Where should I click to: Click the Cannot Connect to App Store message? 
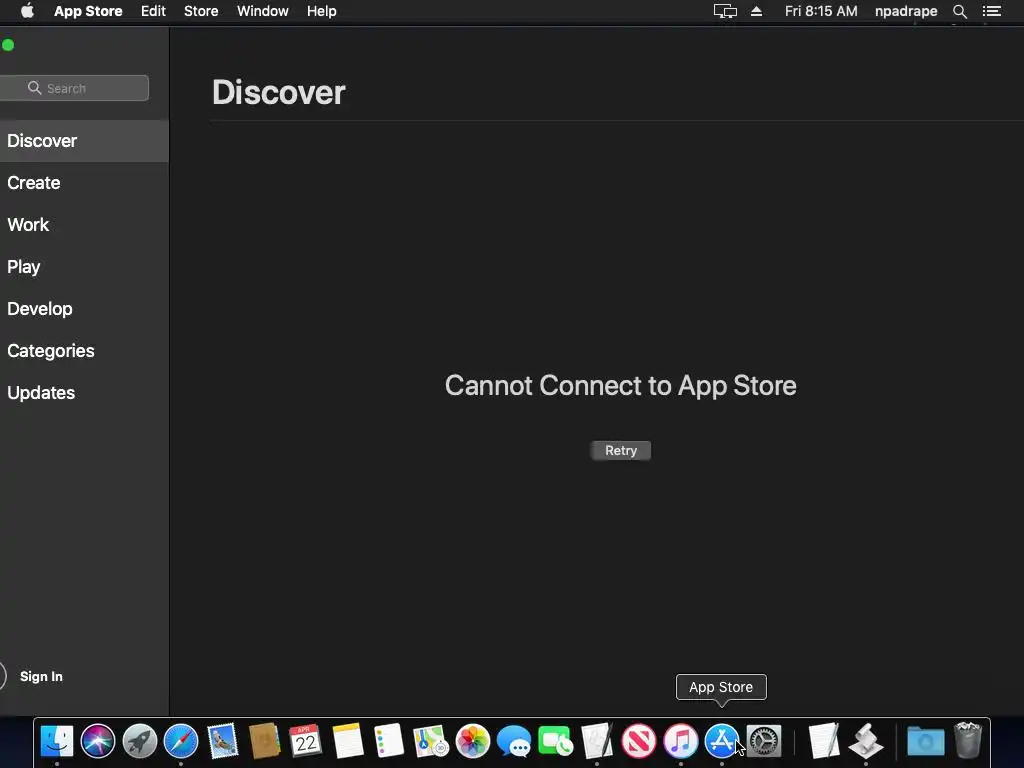click(x=620, y=385)
